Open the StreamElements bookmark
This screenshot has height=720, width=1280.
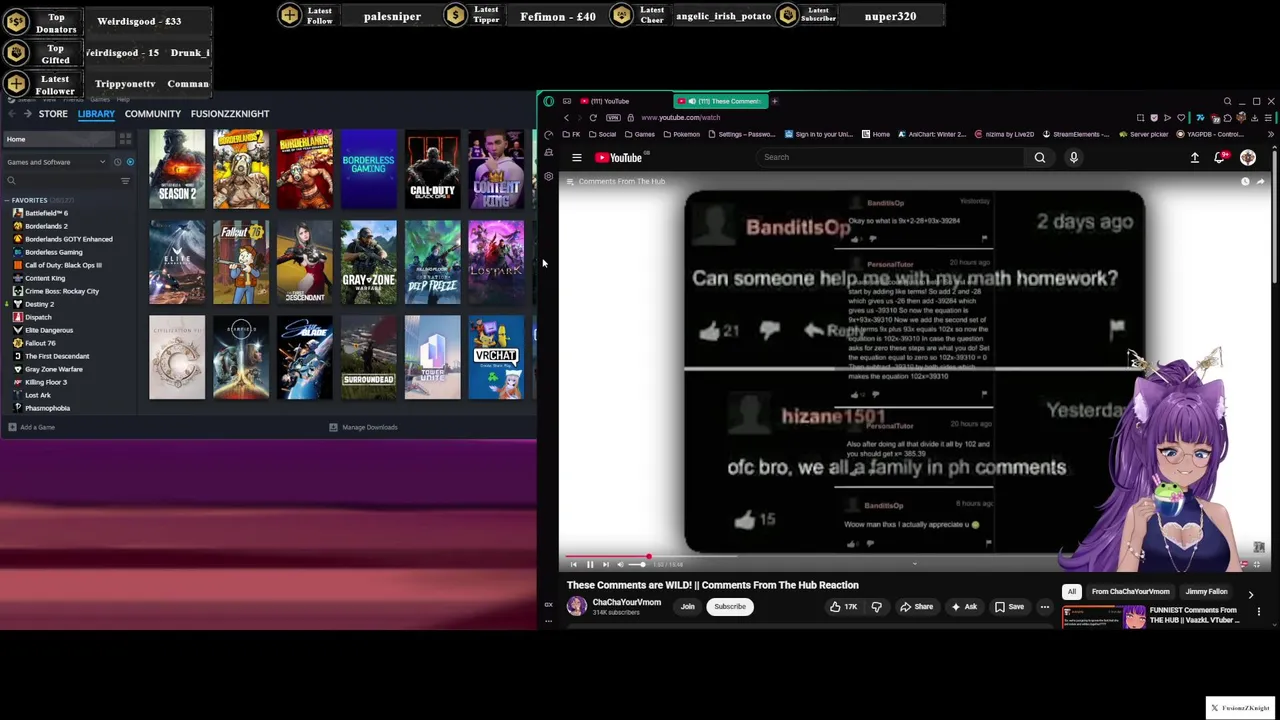coord(1076,134)
